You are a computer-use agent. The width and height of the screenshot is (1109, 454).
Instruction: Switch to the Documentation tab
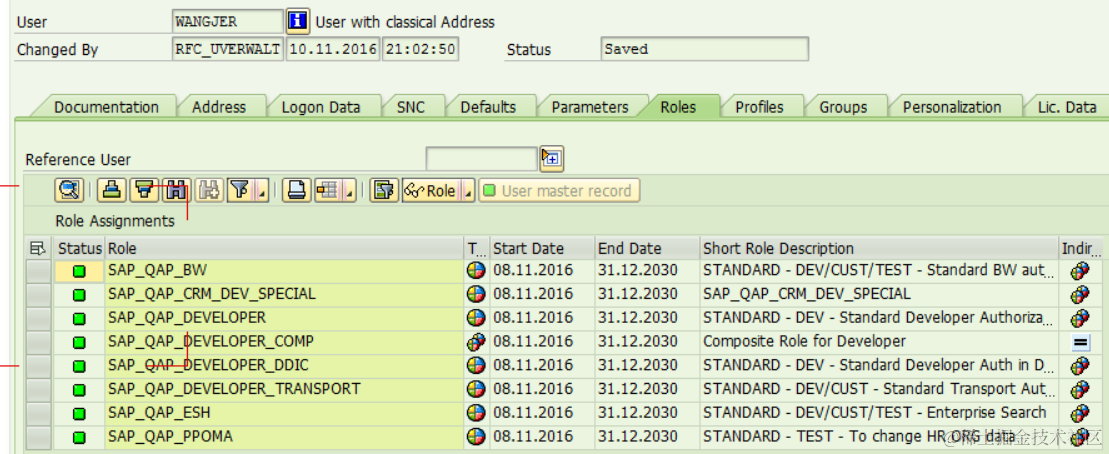coord(106,107)
